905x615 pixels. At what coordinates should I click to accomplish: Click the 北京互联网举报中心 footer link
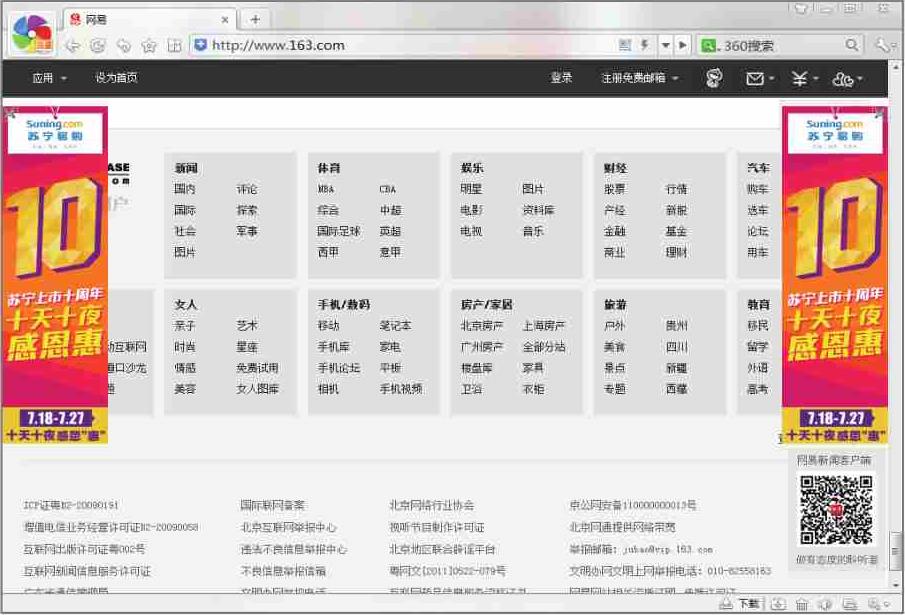[x=288, y=527]
